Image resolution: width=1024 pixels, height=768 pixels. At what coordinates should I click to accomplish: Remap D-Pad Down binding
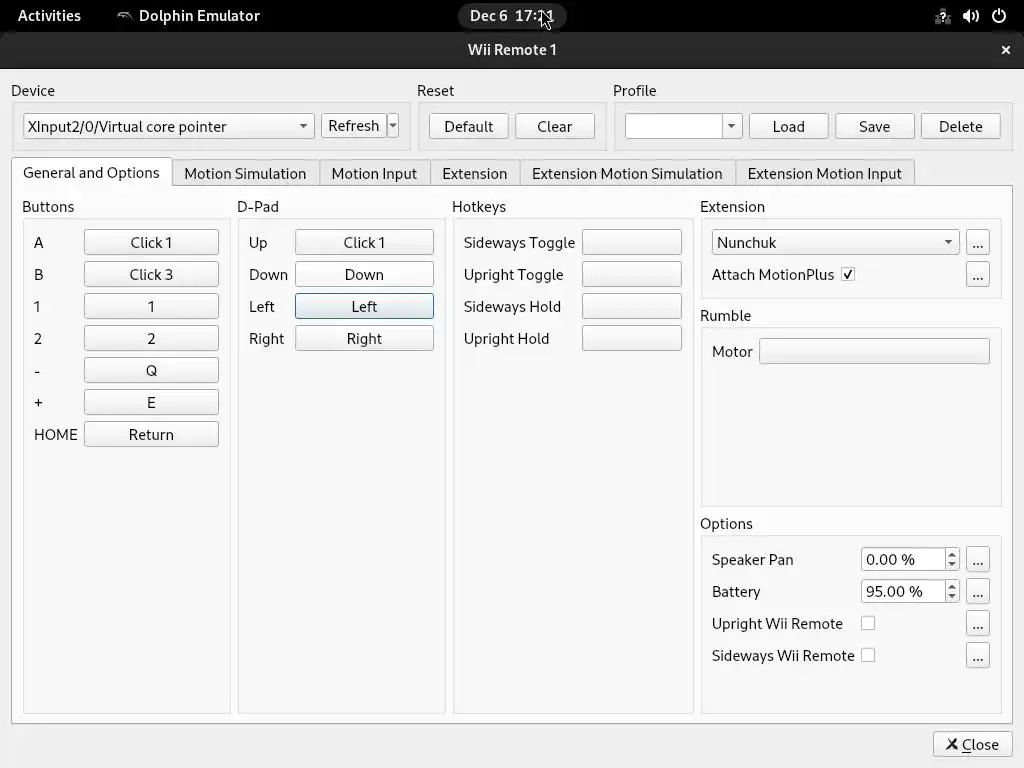tap(364, 274)
